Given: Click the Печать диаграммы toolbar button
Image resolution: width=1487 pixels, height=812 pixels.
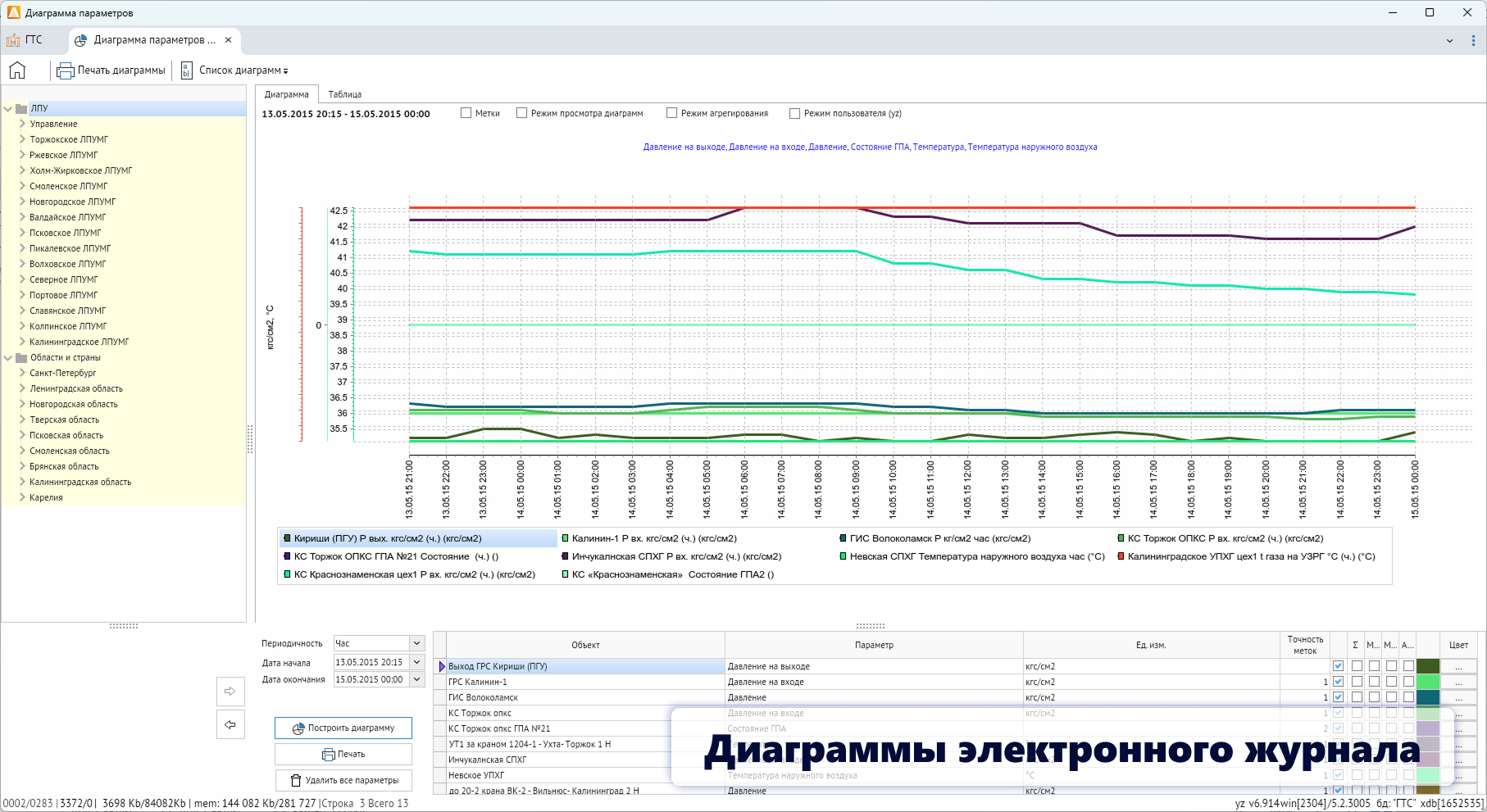Looking at the screenshot, I should pyautogui.click(x=111, y=70).
